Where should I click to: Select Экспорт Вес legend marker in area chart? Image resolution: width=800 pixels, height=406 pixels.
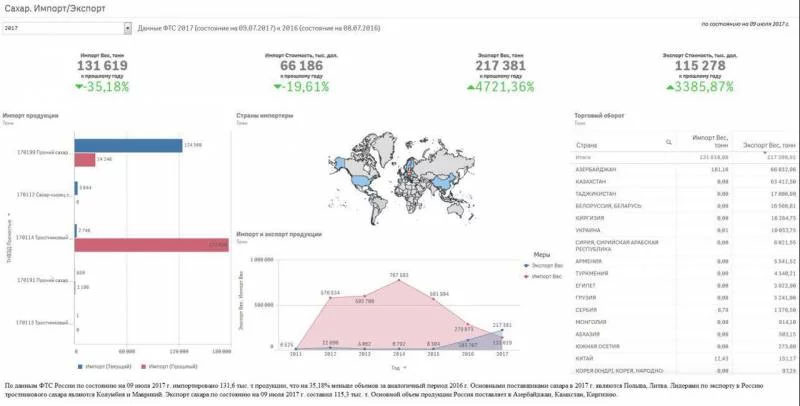tap(527, 267)
